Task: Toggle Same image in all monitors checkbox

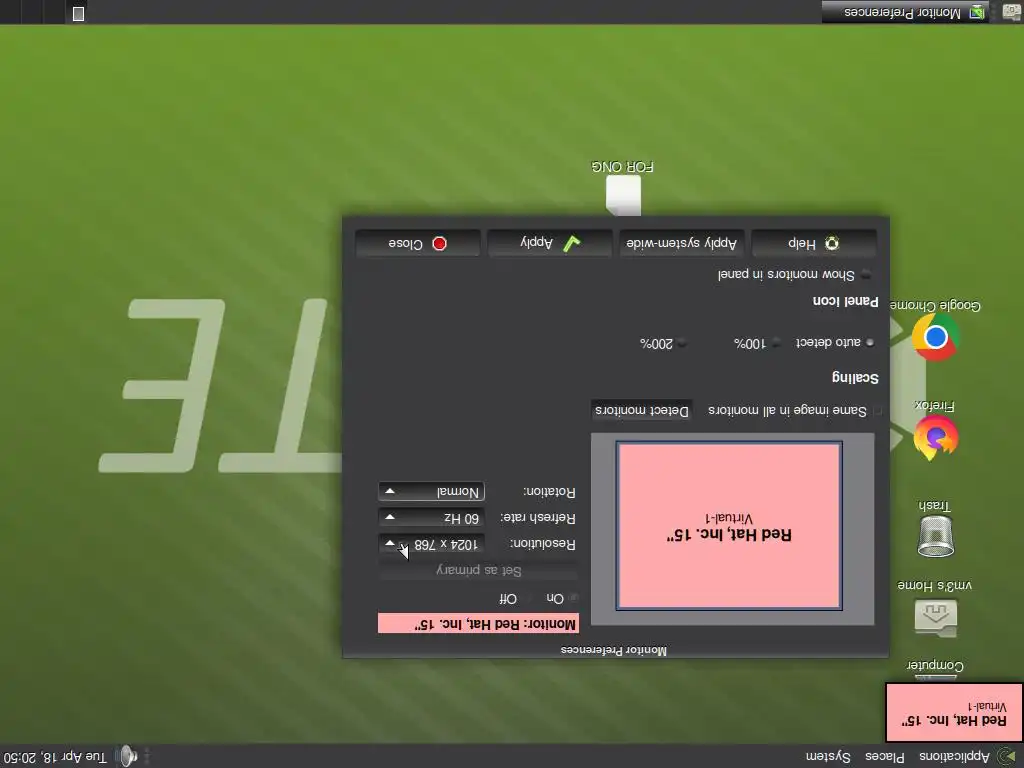Action: [878, 411]
